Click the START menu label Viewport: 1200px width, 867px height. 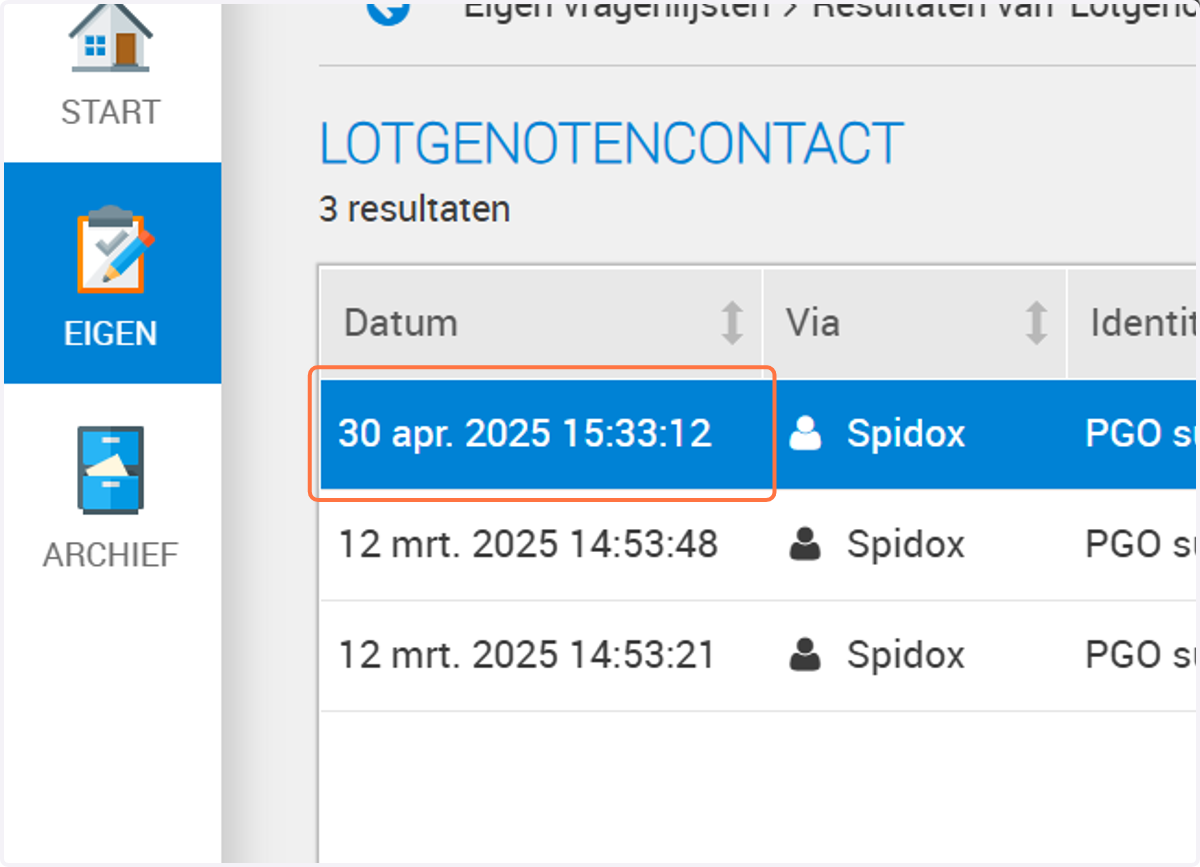110,112
